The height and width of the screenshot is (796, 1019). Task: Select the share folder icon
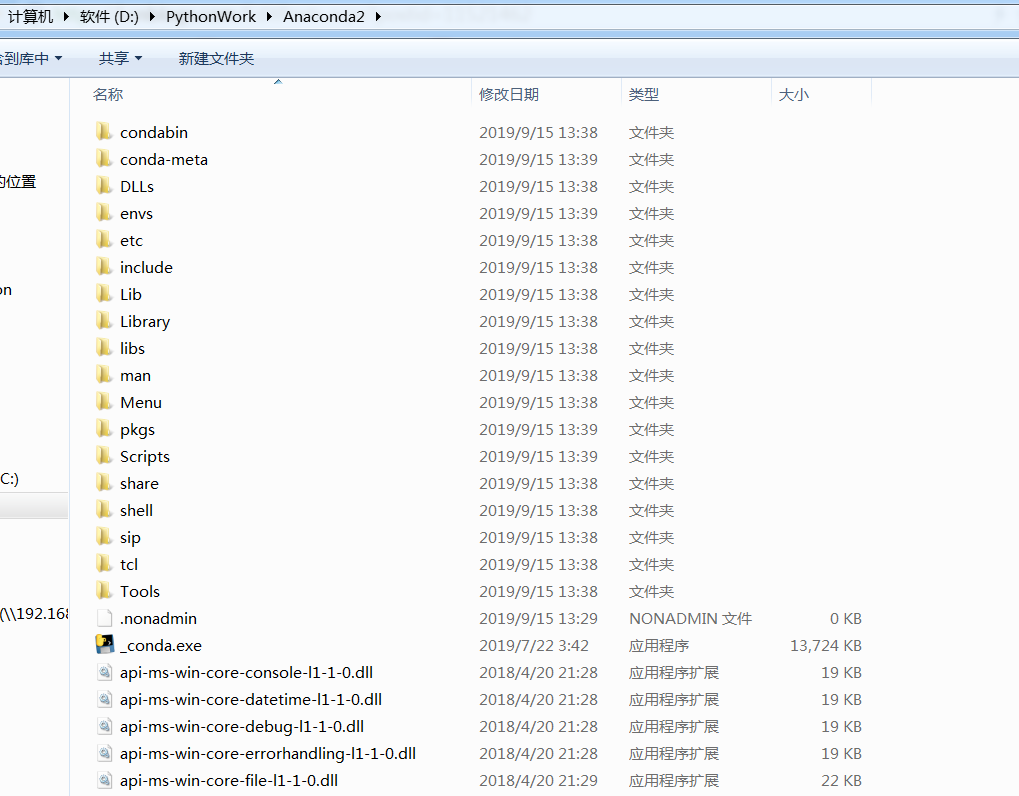click(104, 483)
